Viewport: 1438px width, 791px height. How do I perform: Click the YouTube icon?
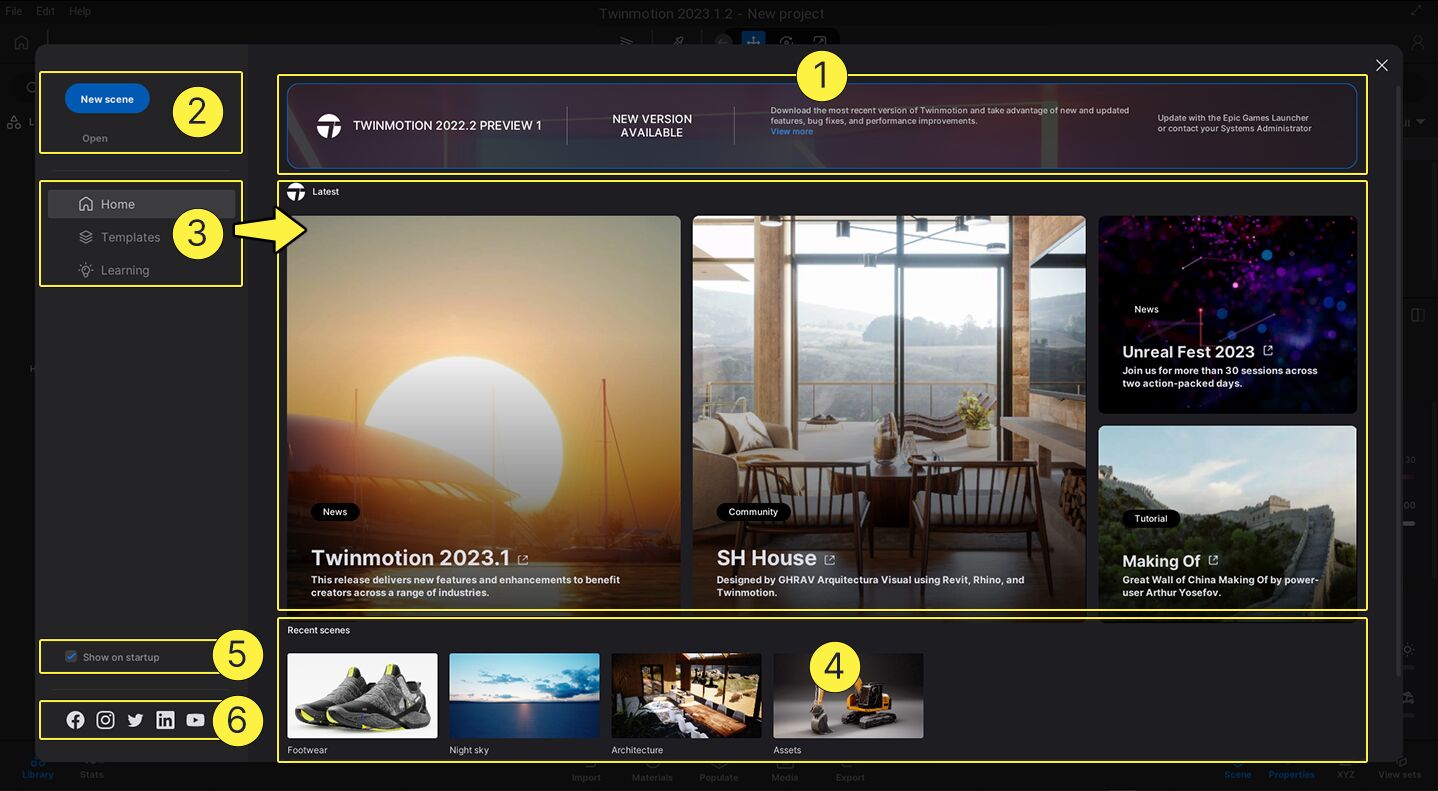tap(196, 720)
